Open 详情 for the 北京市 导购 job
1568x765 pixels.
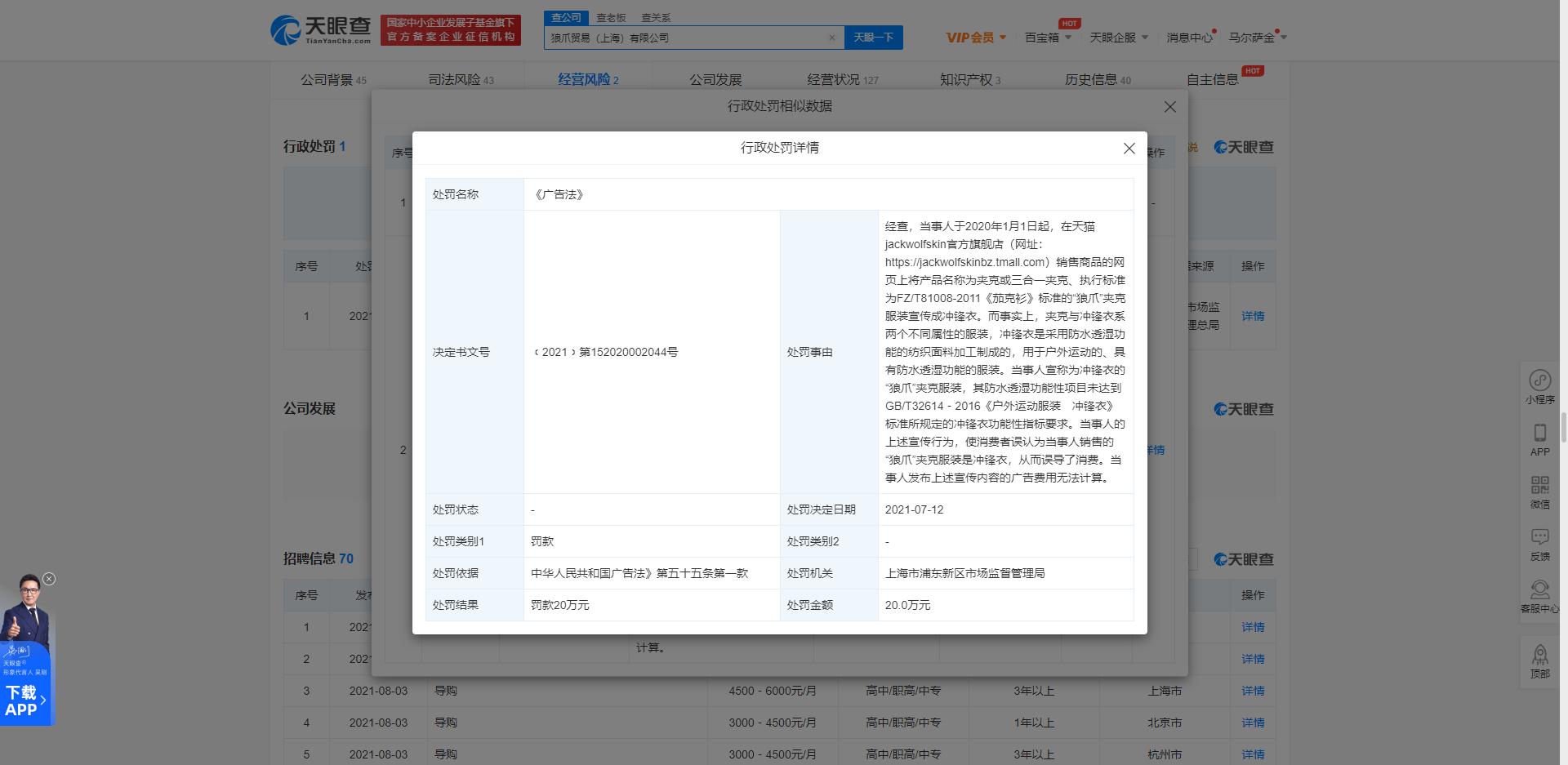tap(1253, 723)
